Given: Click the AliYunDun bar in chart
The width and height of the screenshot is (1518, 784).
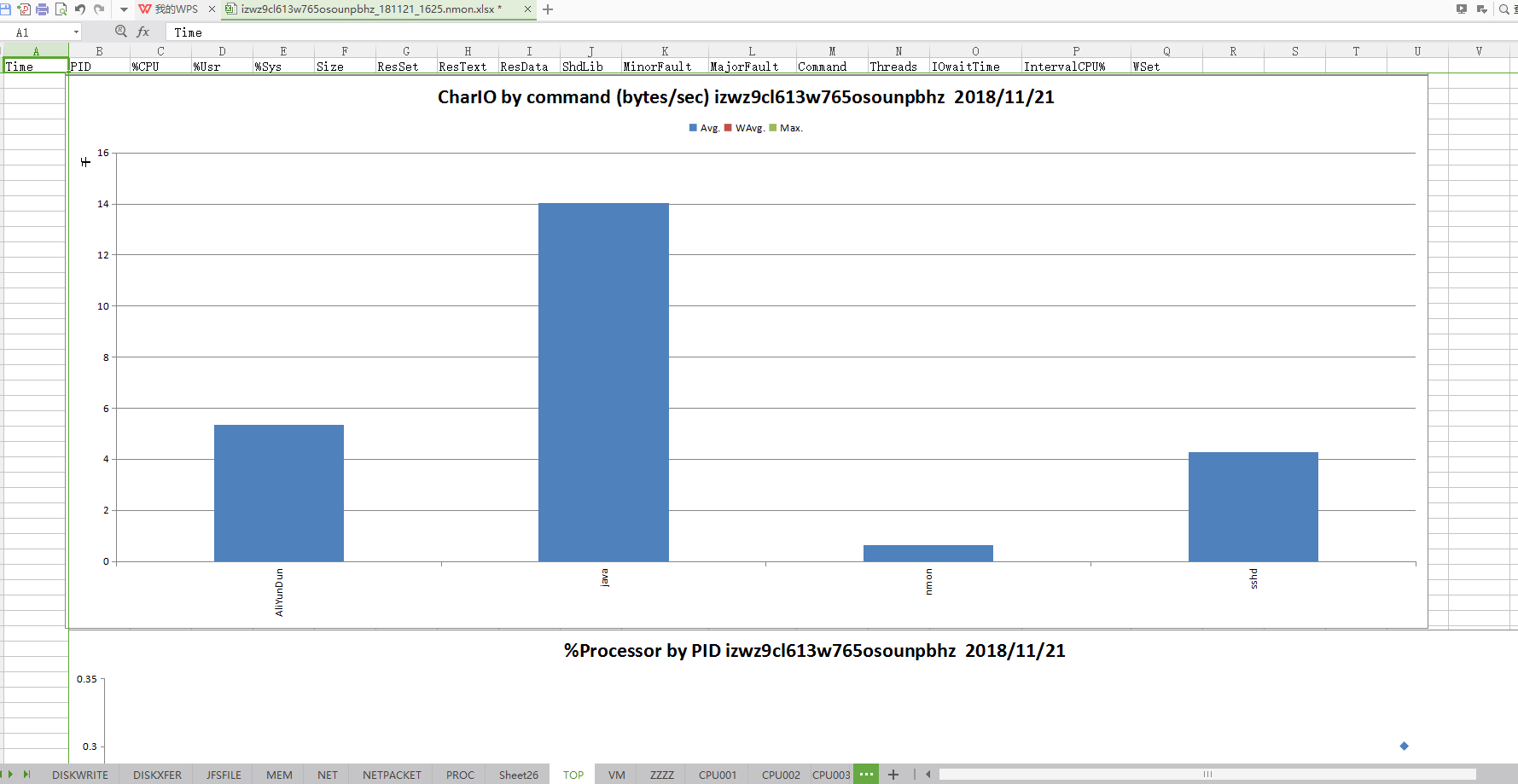Looking at the screenshot, I should [x=279, y=493].
